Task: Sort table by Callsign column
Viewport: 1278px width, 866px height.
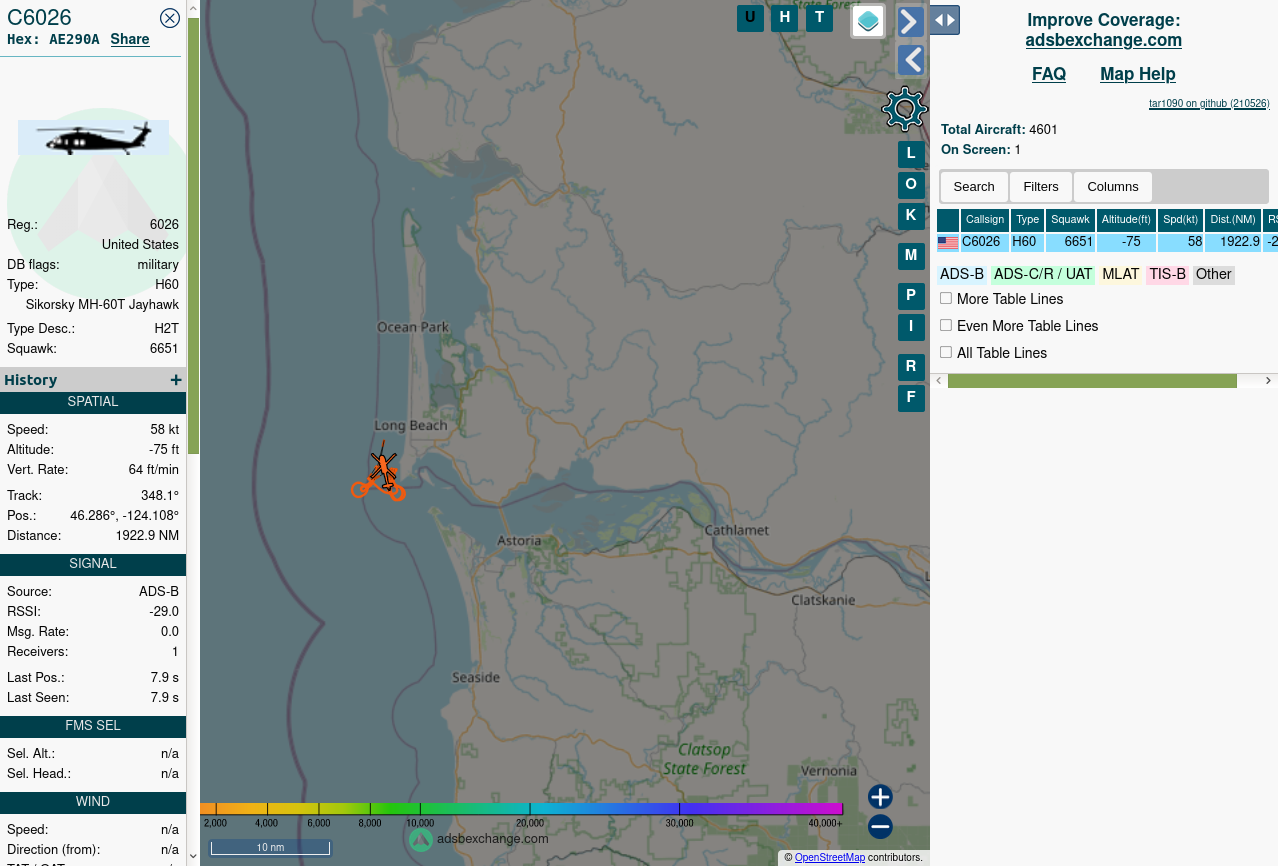Action: [x=985, y=220]
